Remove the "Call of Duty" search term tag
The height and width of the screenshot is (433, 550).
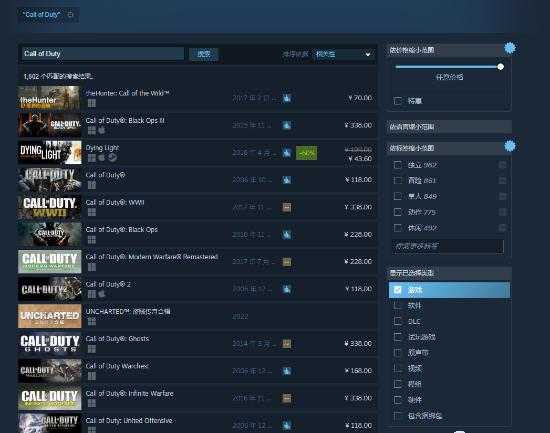pyautogui.click(x=71, y=15)
